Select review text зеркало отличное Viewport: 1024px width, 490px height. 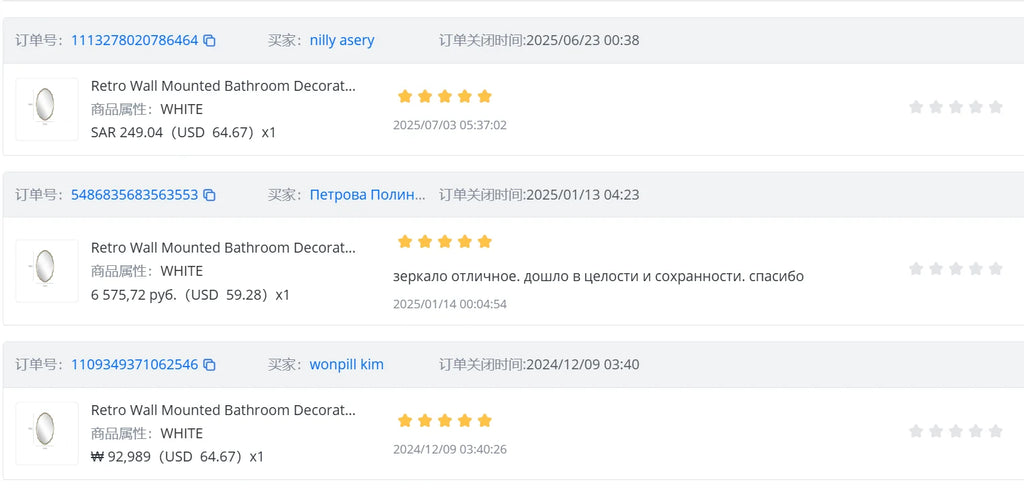click(x=598, y=276)
